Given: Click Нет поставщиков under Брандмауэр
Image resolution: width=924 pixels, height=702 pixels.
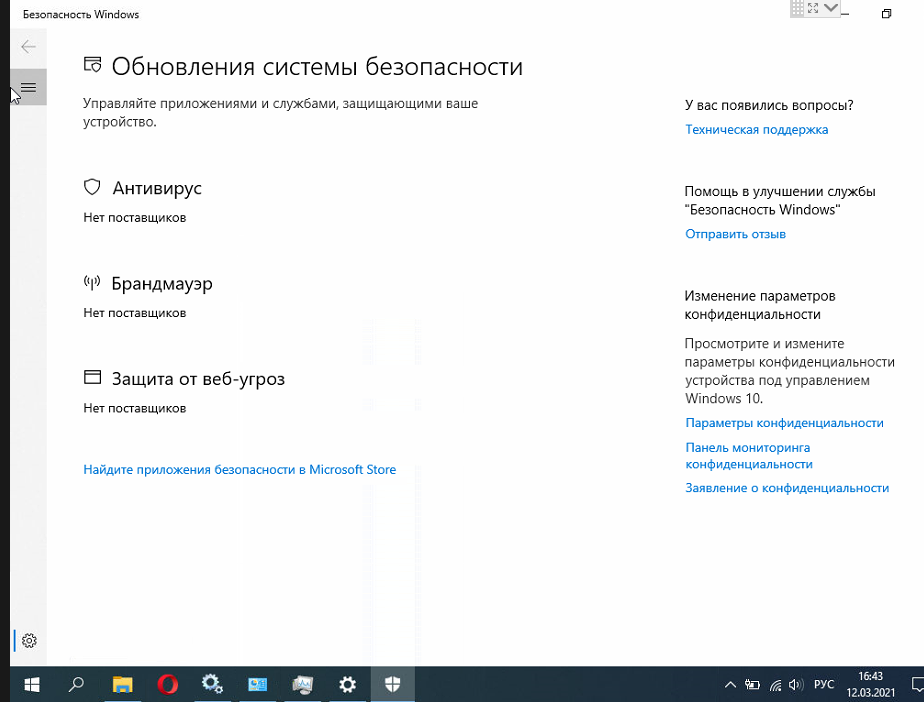Looking at the screenshot, I should coord(134,313).
